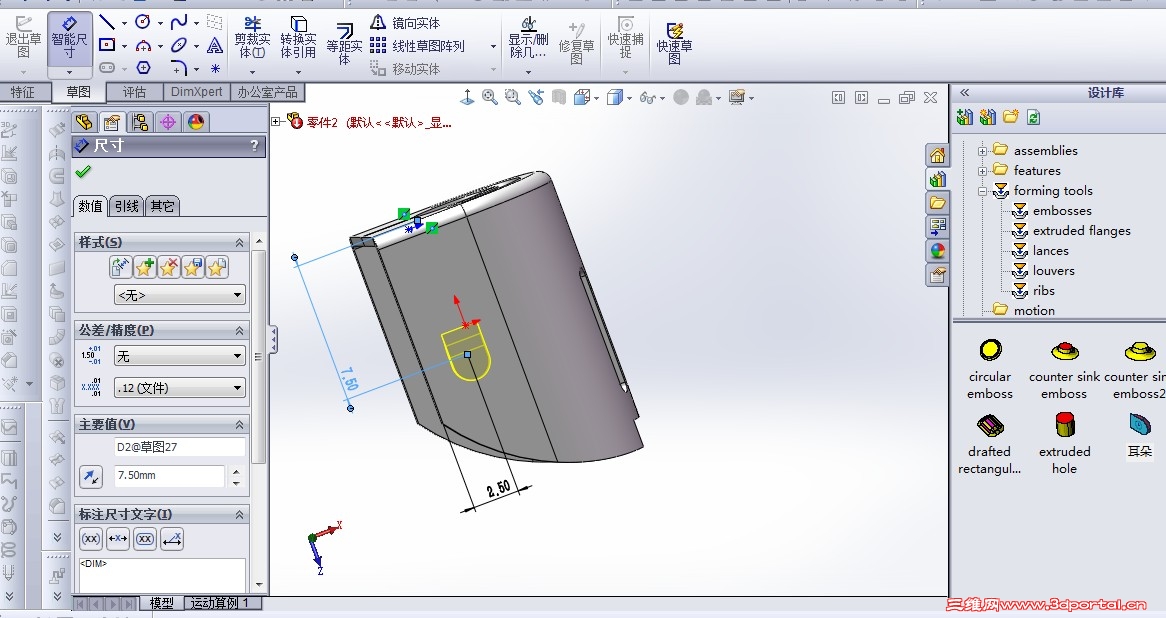1166x618 pixels.
Task: Open the FeatureManager design tree tab
Action: (85, 122)
